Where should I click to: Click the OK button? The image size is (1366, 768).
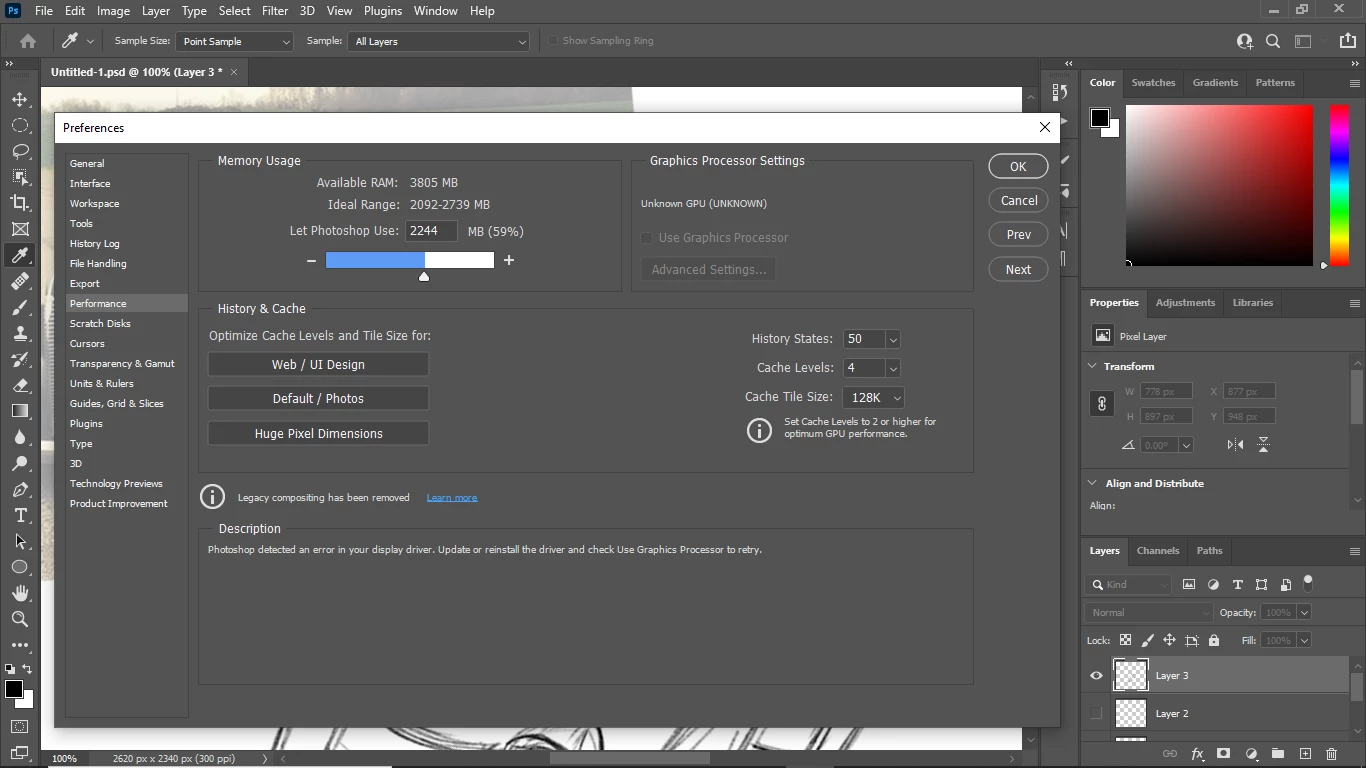tap(1018, 167)
